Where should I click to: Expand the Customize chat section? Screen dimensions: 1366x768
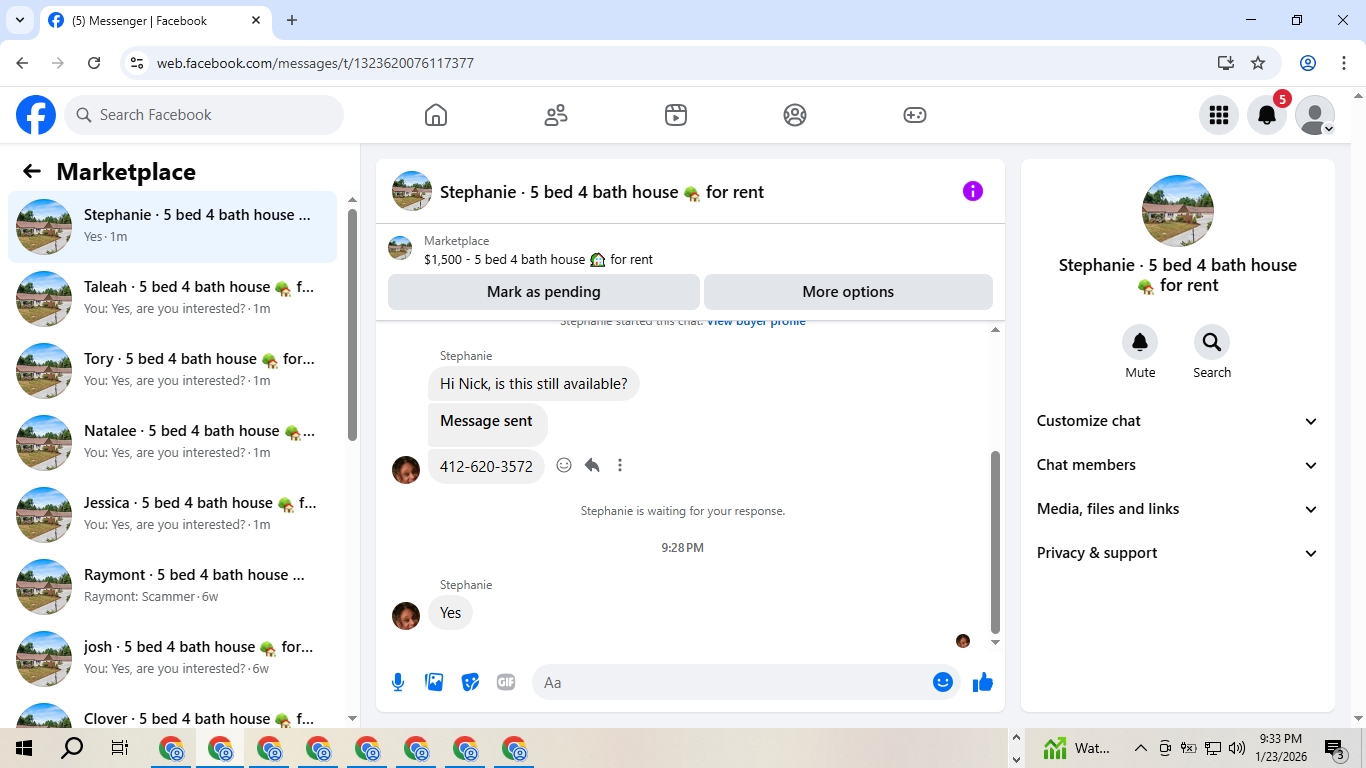[x=1177, y=421]
